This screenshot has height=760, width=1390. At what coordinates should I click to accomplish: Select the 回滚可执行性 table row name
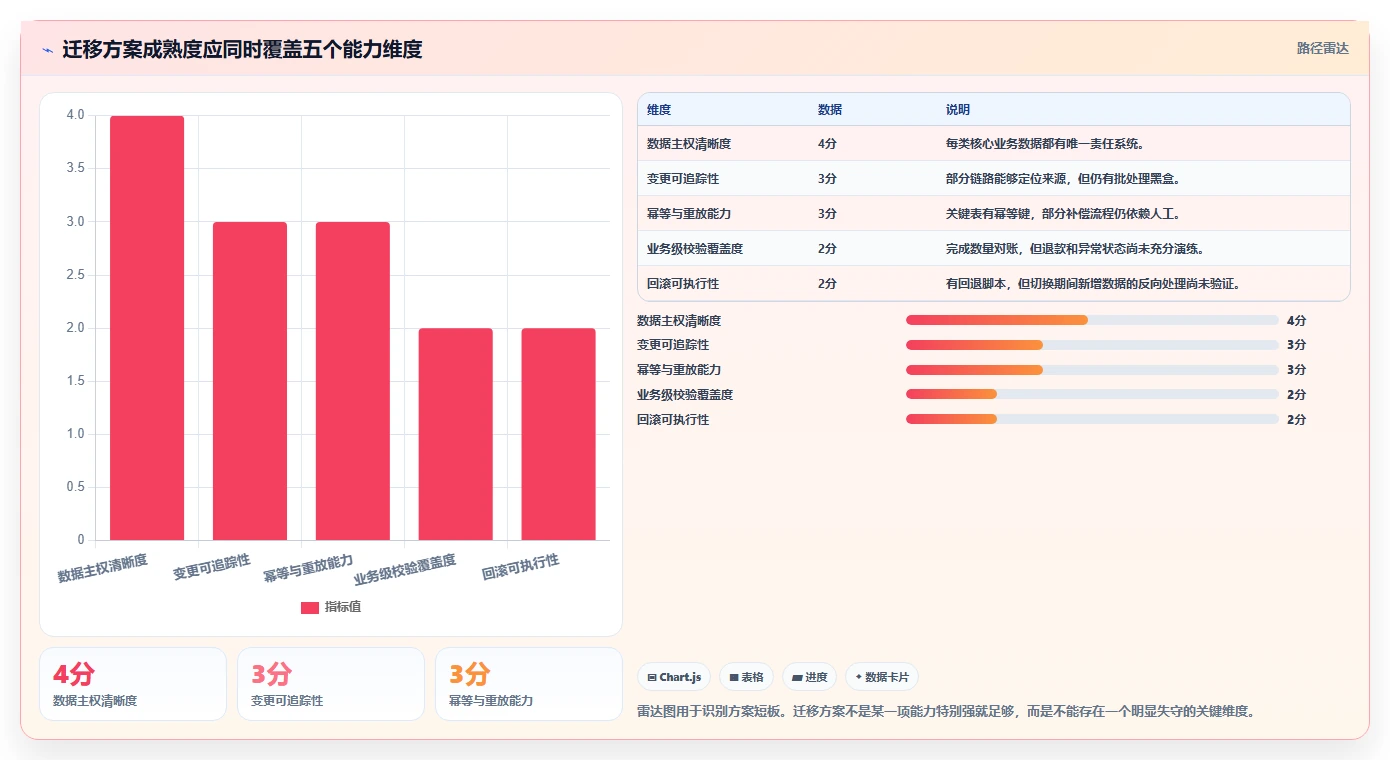coord(683,284)
